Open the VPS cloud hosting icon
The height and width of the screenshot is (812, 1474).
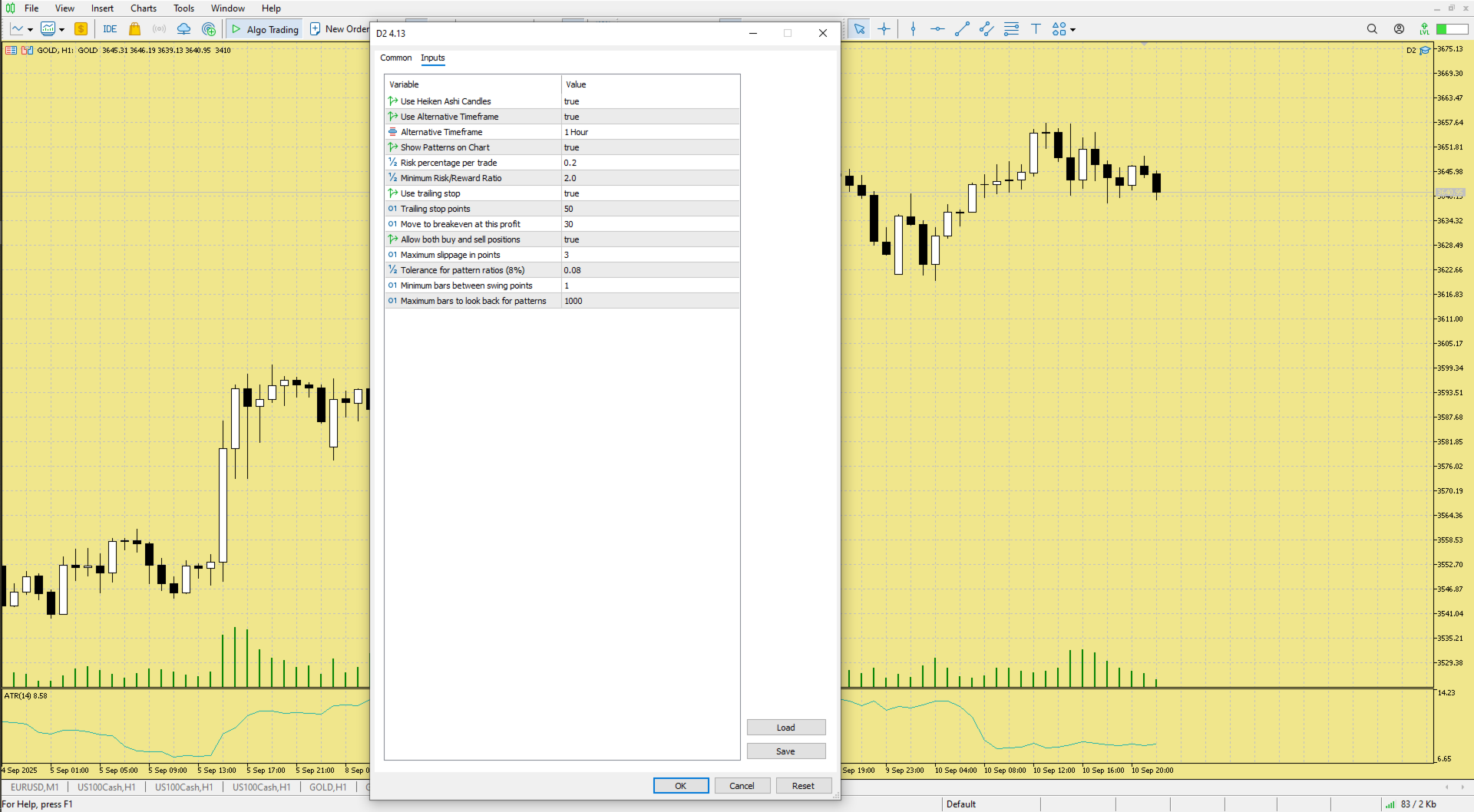click(184, 29)
